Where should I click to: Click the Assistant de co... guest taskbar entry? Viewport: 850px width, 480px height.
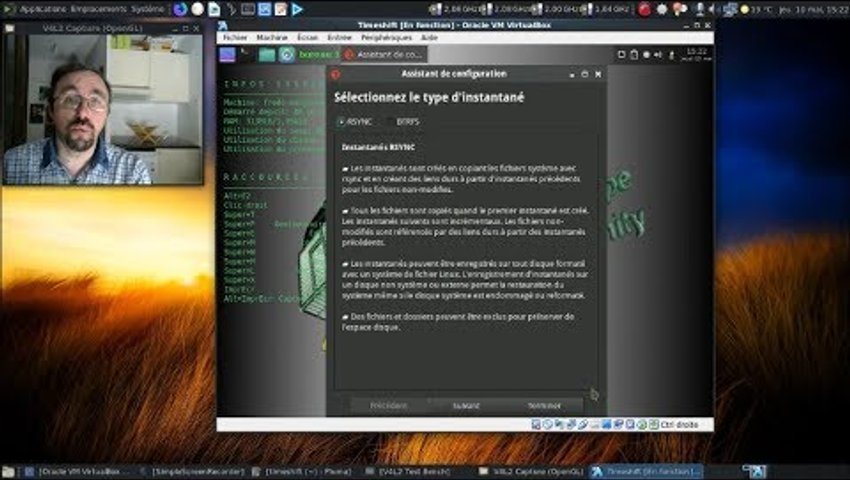pos(384,54)
